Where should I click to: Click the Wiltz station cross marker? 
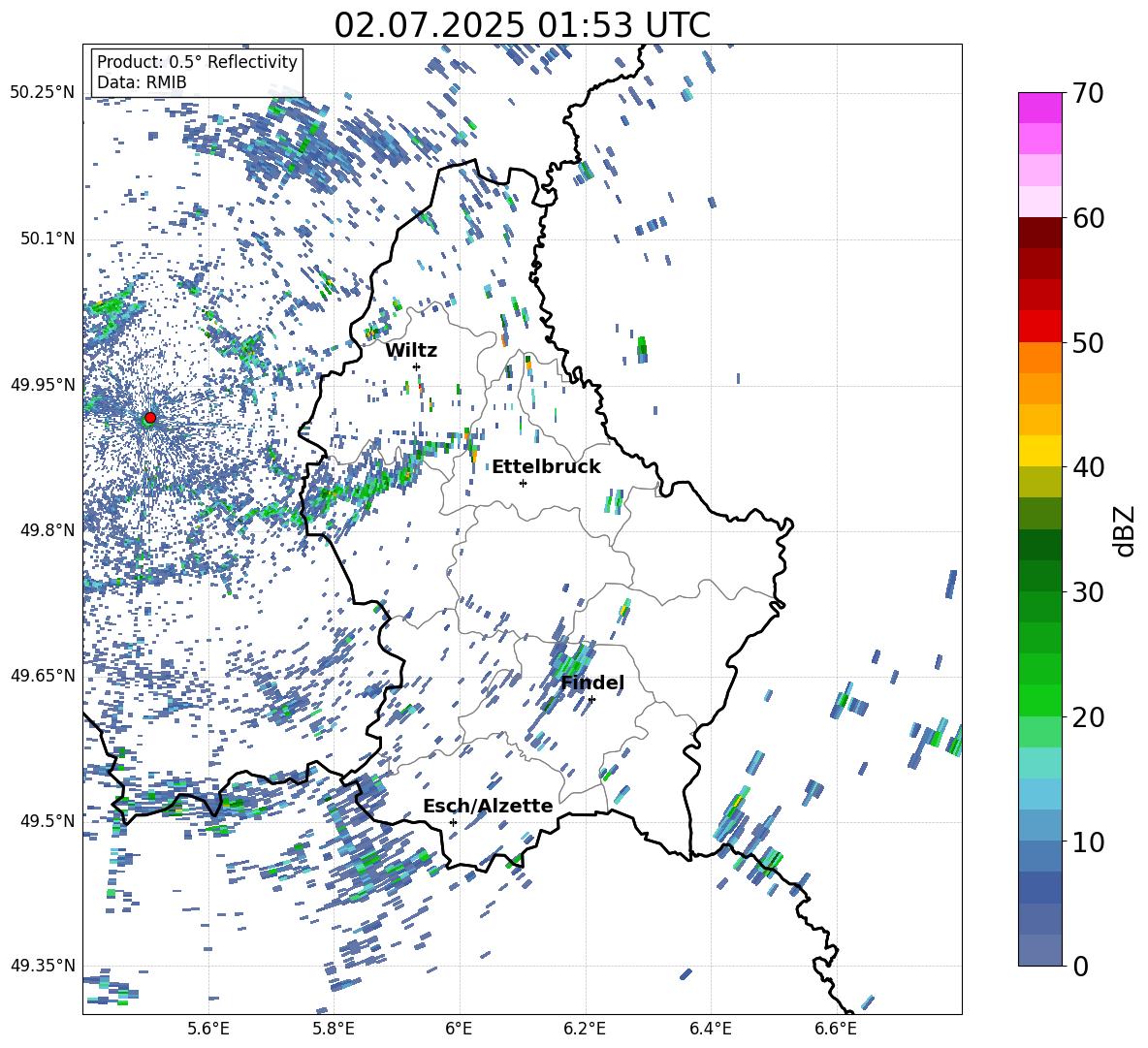417,366
